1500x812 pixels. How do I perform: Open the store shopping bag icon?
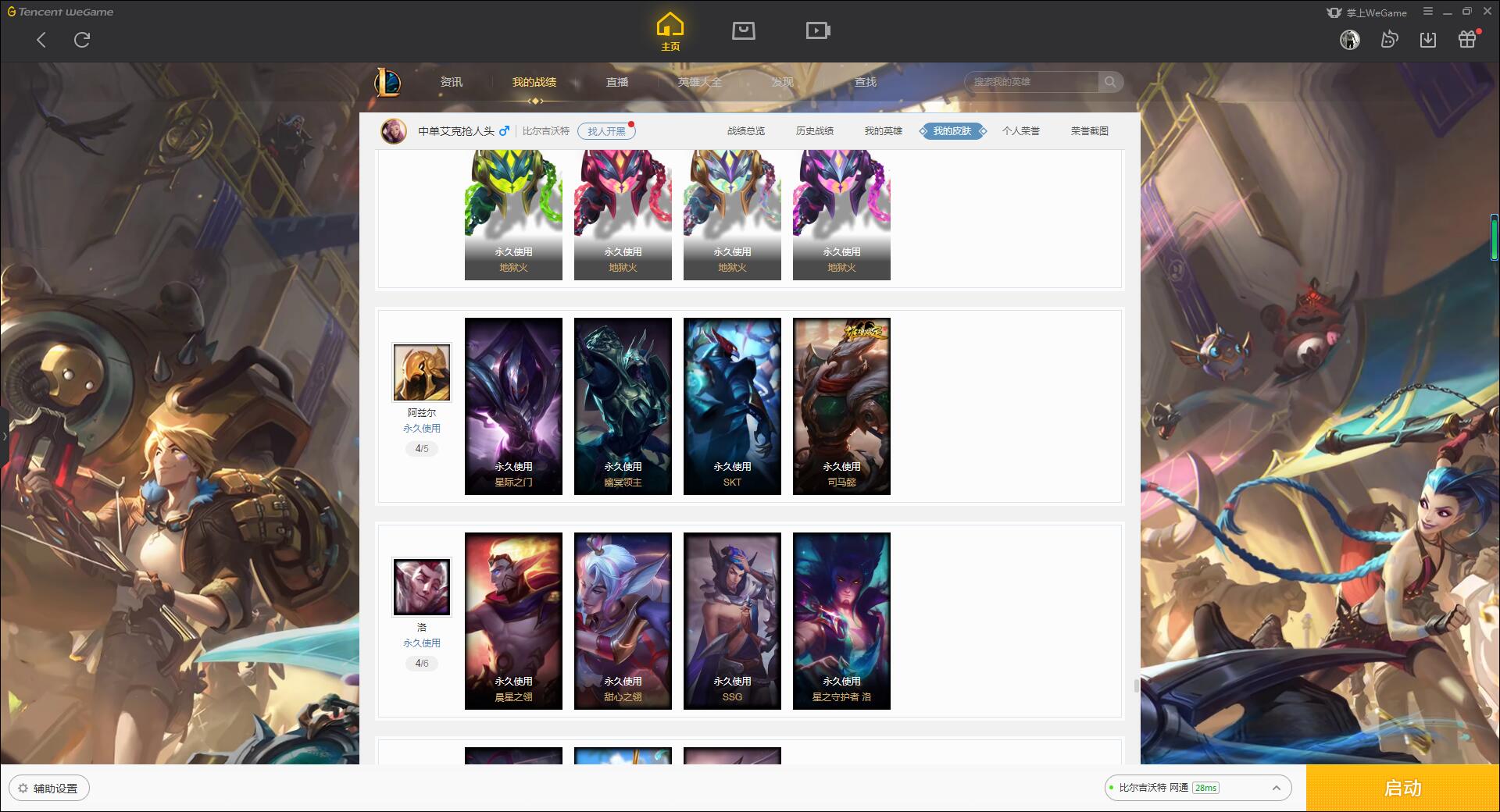743,30
